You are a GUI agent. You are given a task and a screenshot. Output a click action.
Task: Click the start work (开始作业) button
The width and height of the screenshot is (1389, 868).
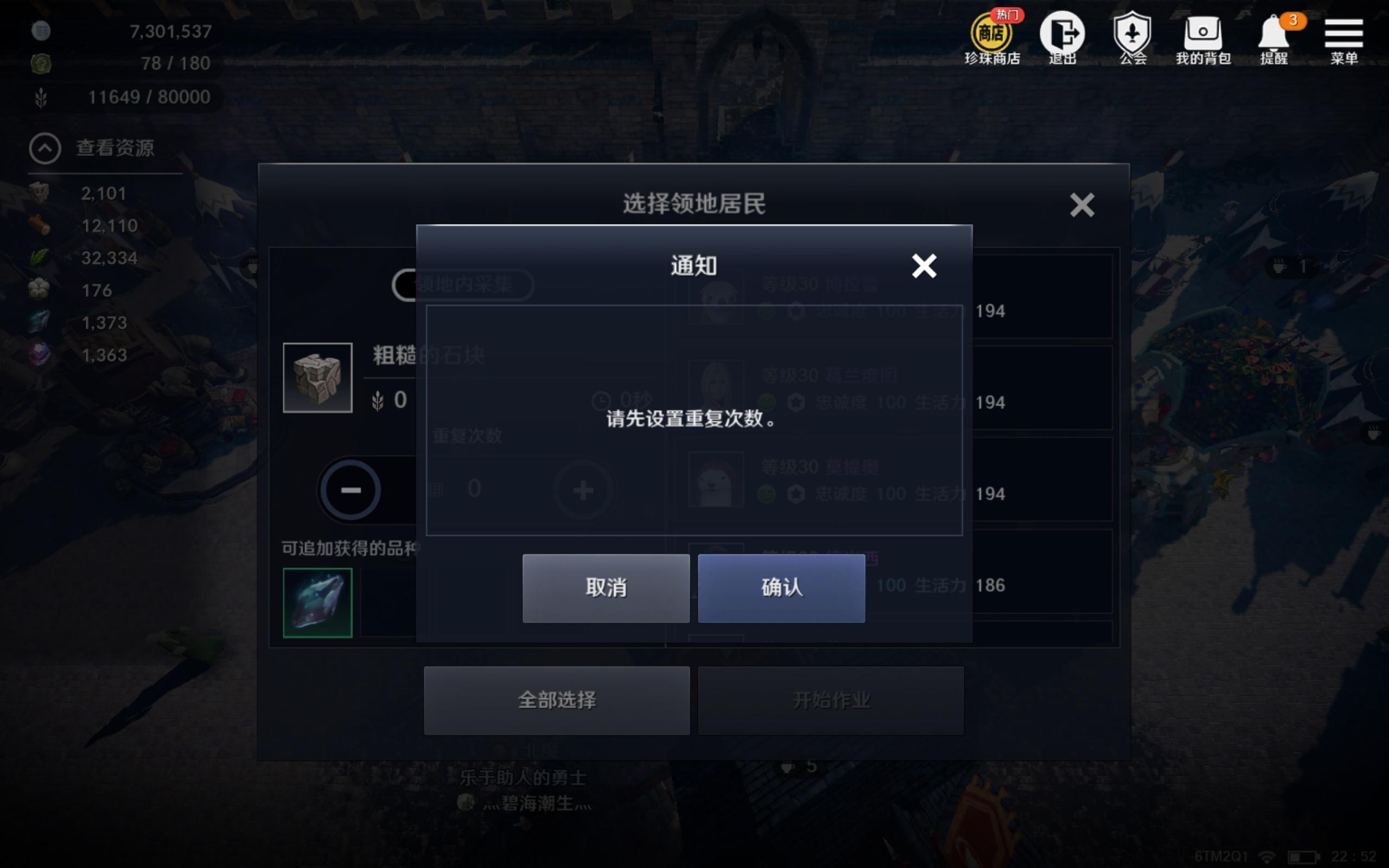pos(831,700)
